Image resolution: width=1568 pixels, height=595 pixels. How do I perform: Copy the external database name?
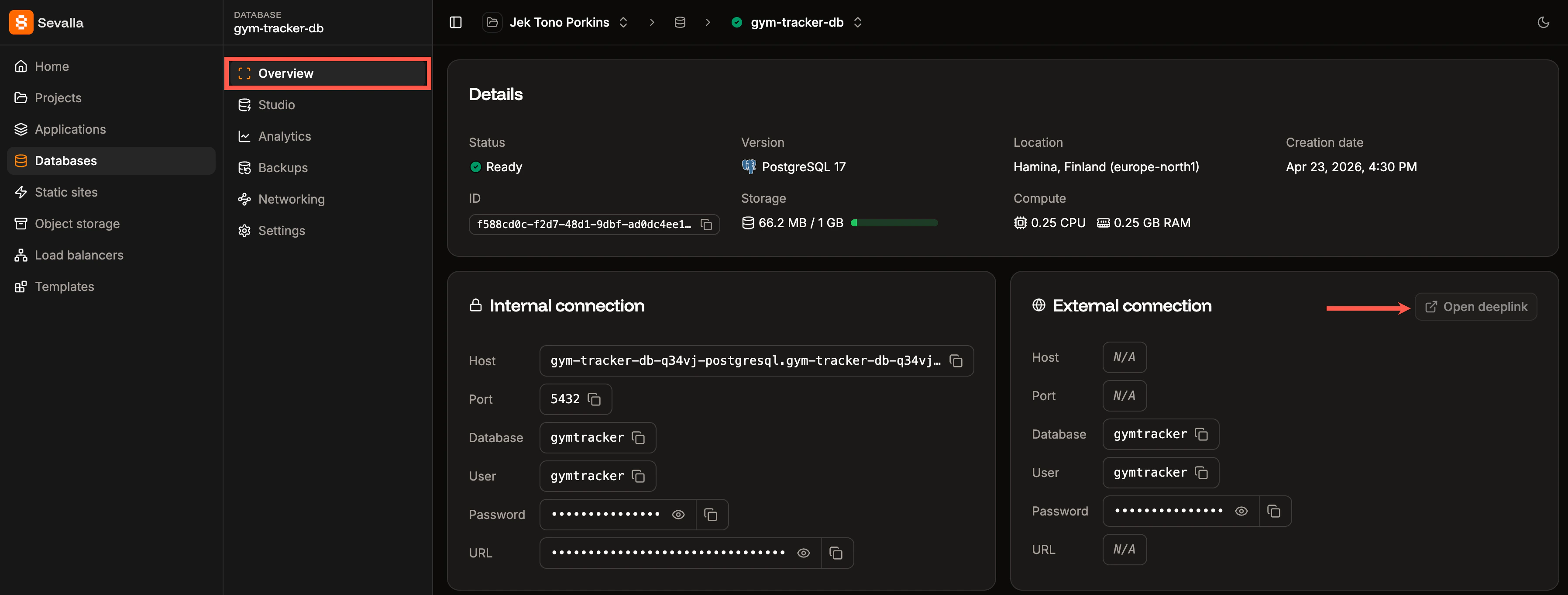tap(1201, 434)
